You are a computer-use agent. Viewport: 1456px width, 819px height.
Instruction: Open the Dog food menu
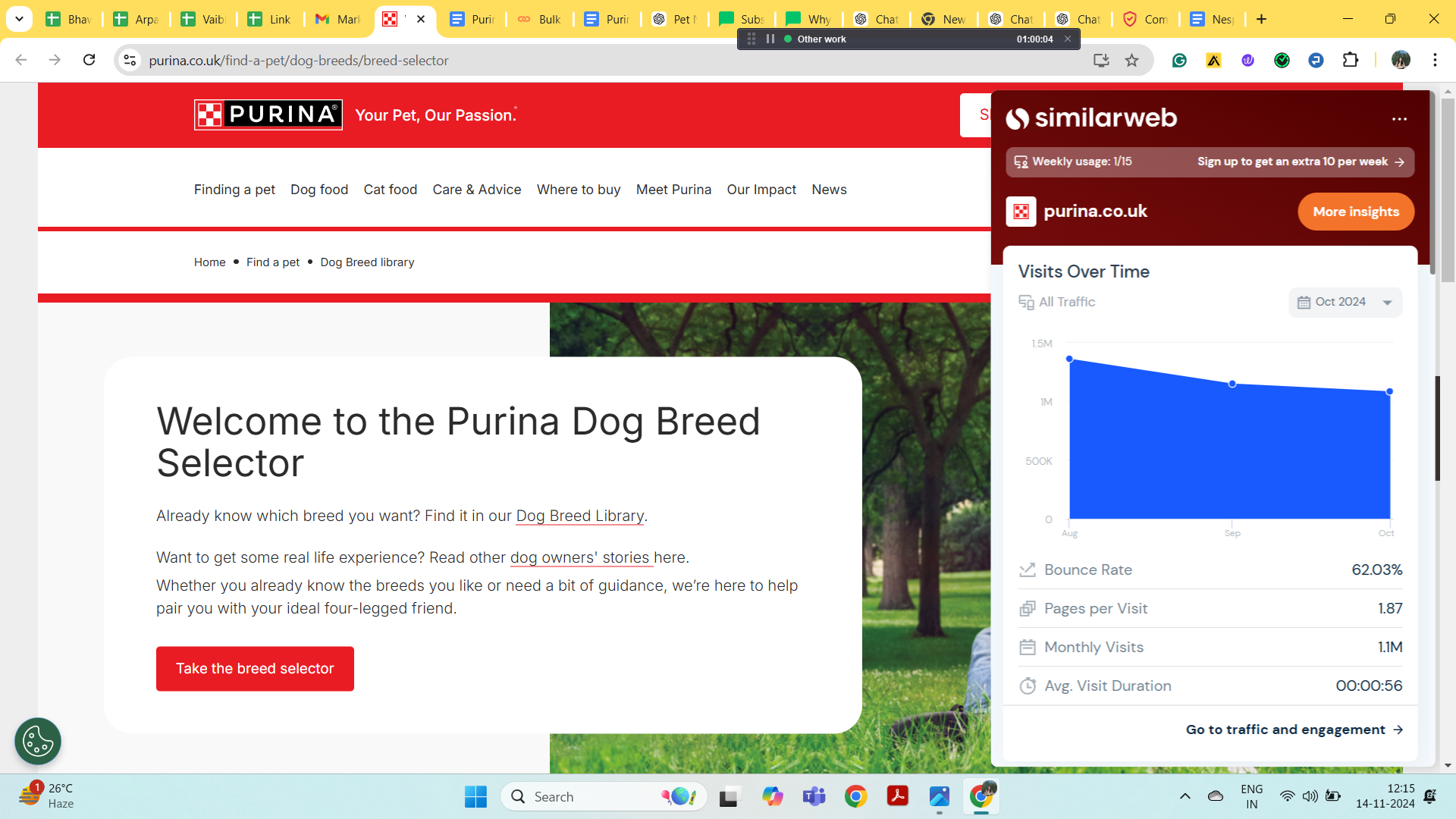click(x=318, y=190)
